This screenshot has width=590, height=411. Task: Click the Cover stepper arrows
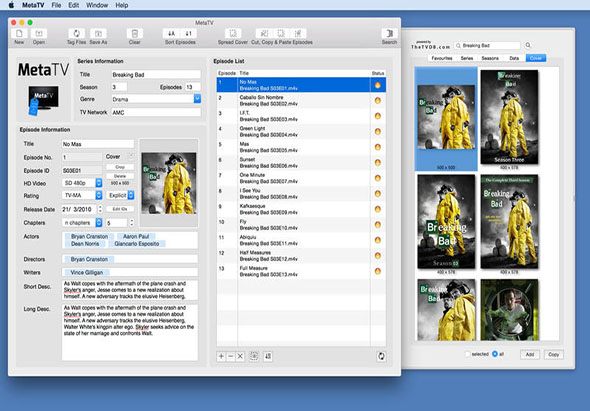click(131, 156)
